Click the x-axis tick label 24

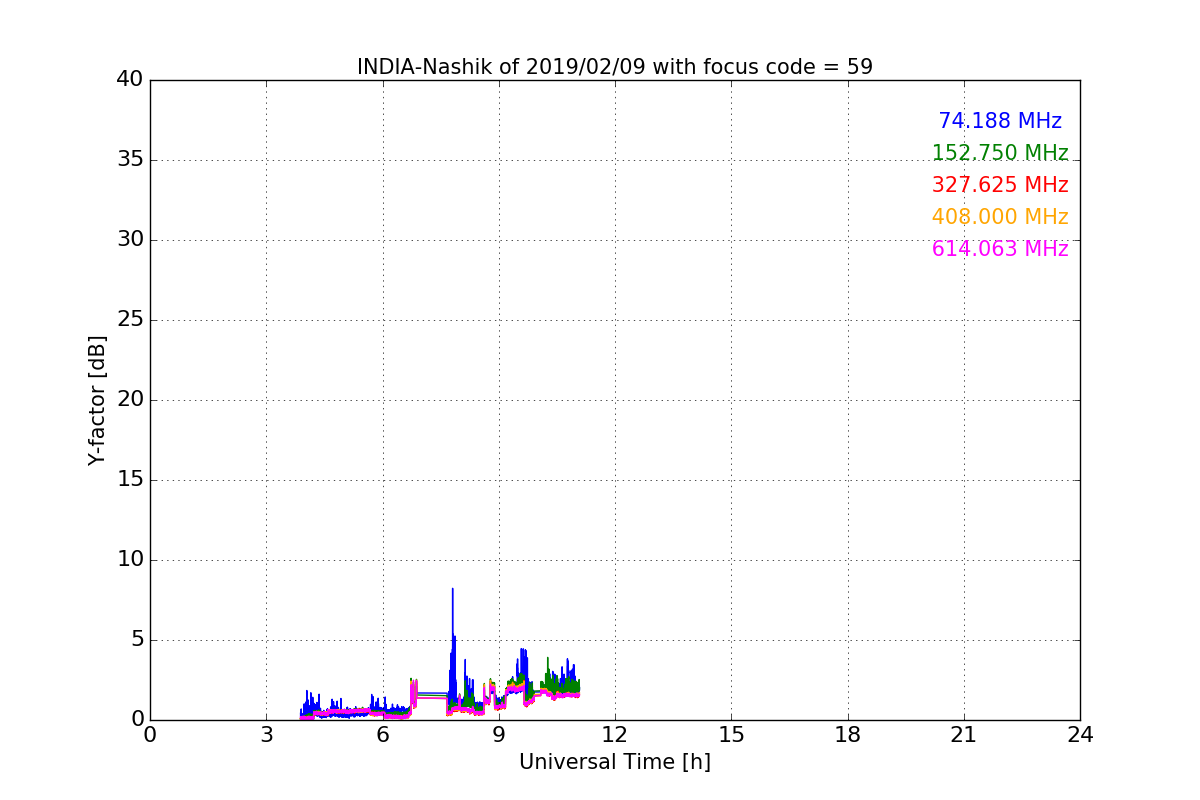(1080, 735)
